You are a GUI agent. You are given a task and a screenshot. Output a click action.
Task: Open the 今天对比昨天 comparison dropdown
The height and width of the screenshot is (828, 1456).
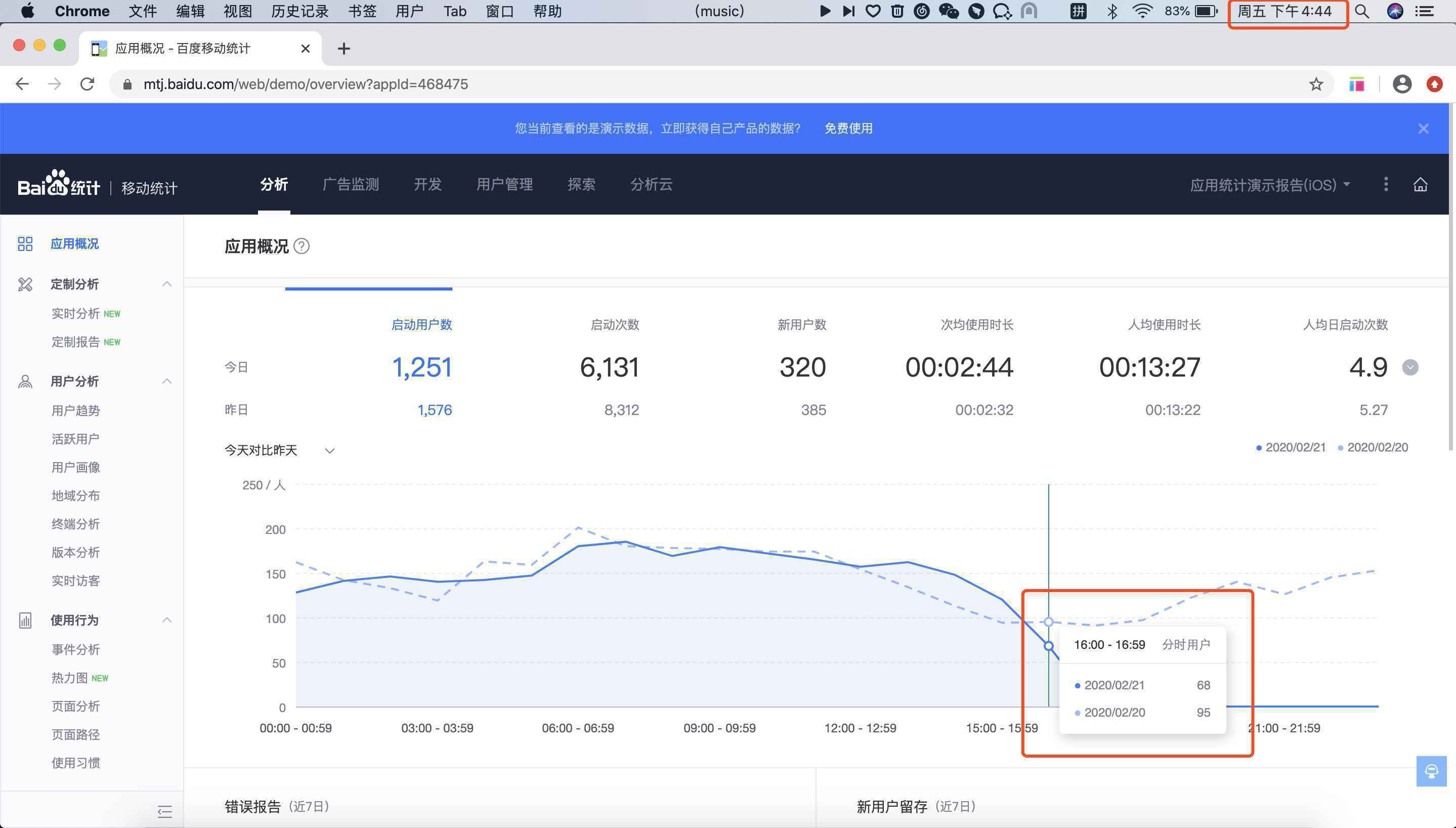[x=279, y=450]
